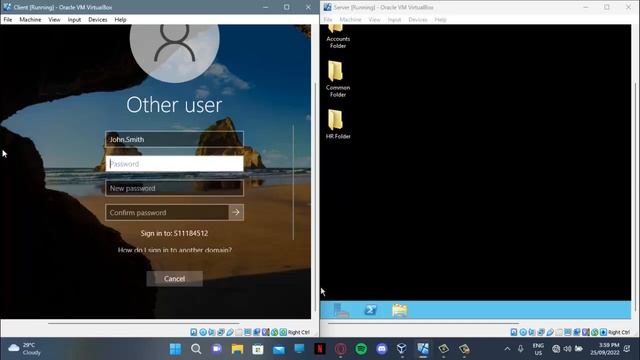The width and height of the screenshot is (640, 360).
Task: Open File menu in Client window
Action: click(8, 20)
